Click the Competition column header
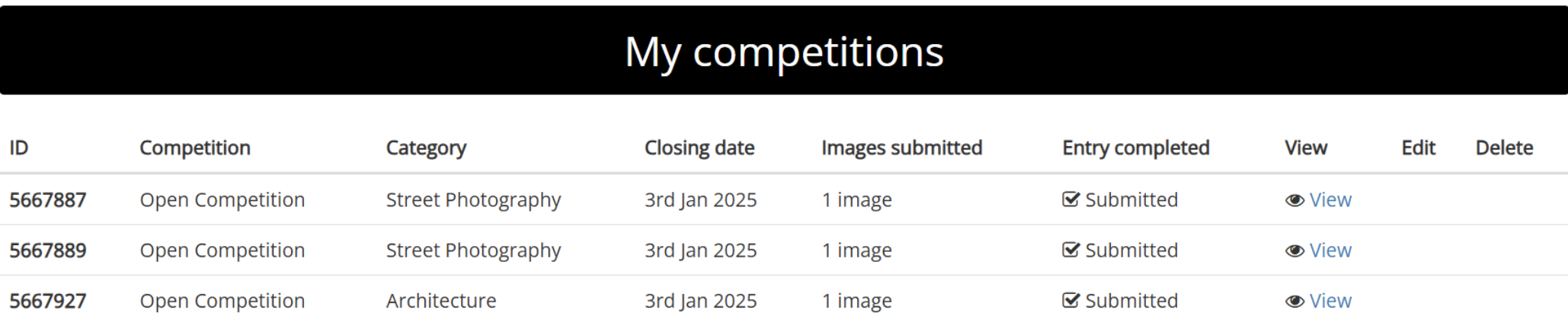The width and height of the screenshot is (1568, 332). [195, 148]
